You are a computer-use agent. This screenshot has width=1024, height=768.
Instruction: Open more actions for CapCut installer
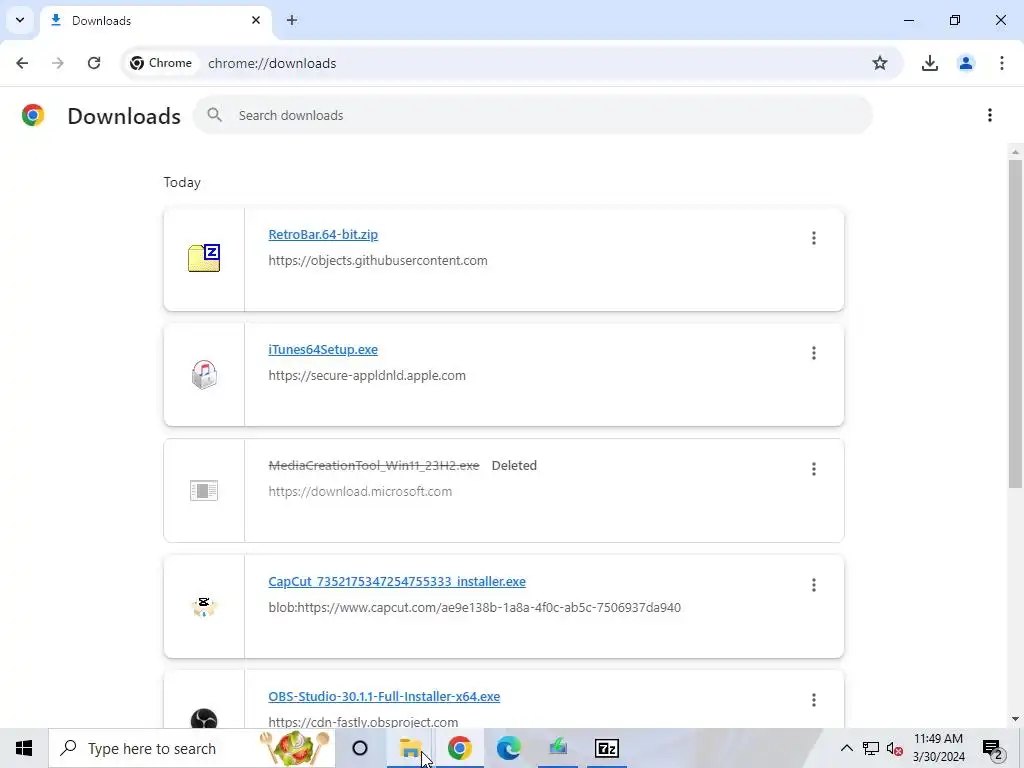point(814,585)
